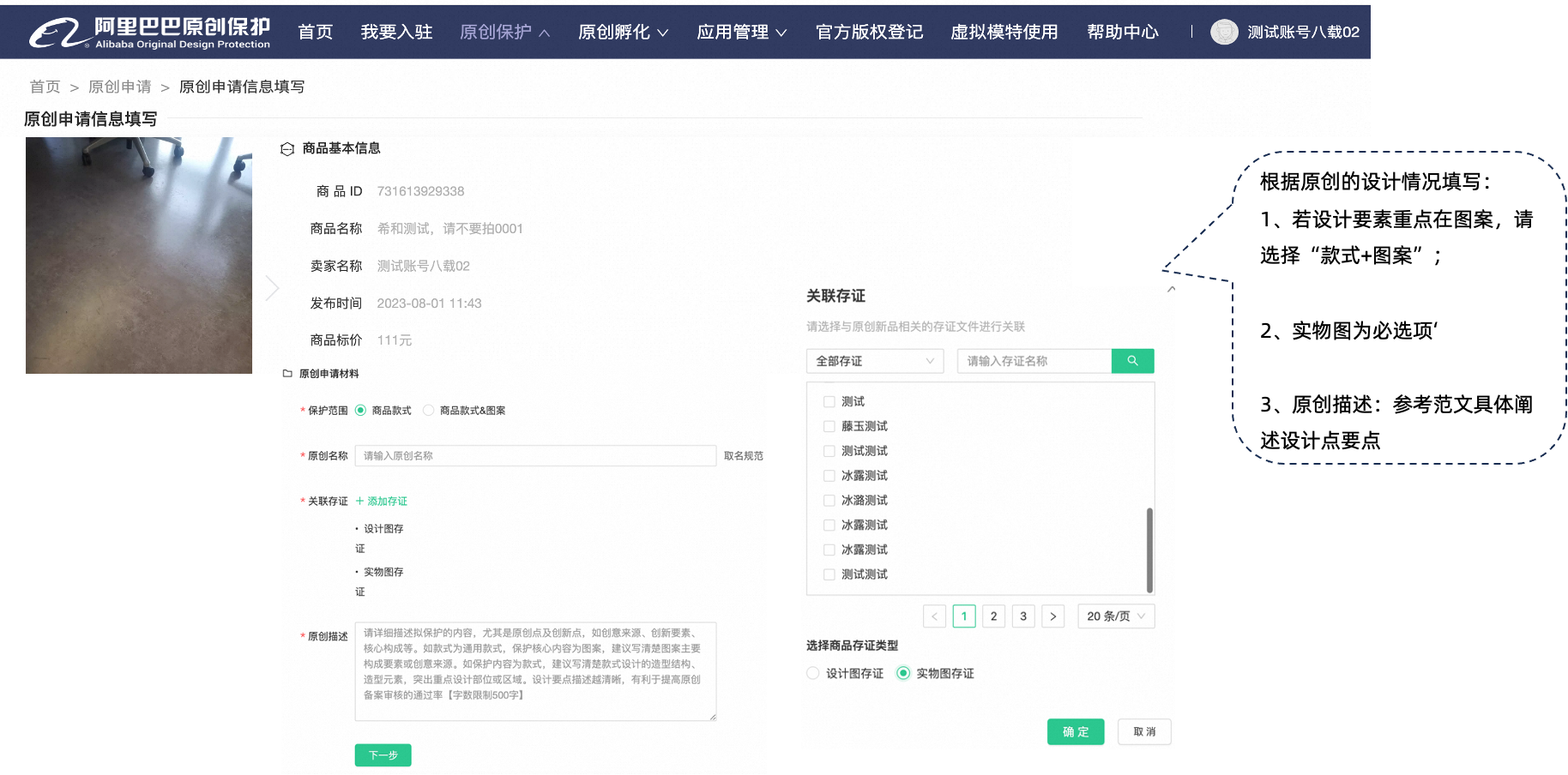1568x775 pixels.
Task: Click the previous page arrow in pagination
Action: 934,616
